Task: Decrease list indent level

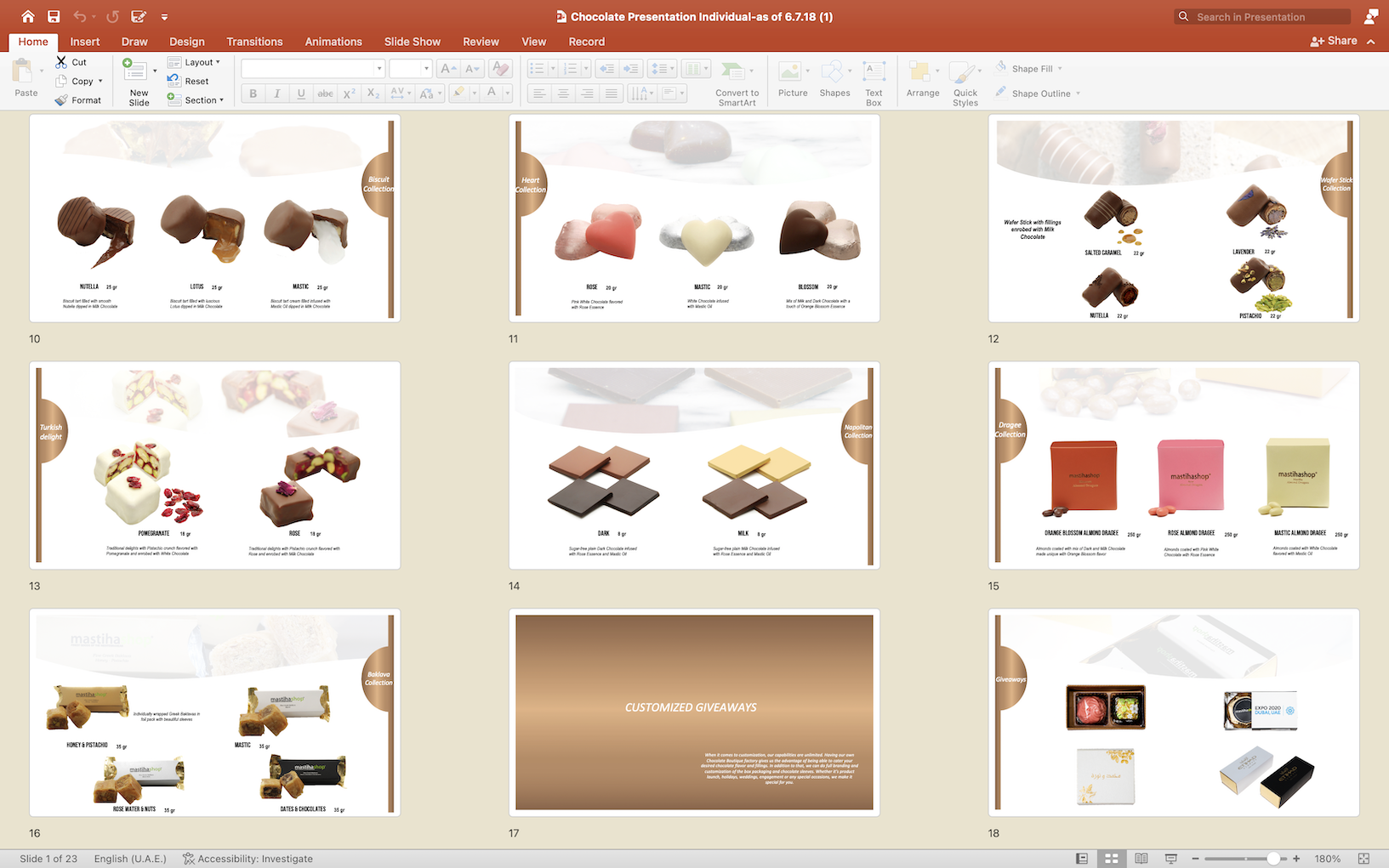Action: coord(606,69)
